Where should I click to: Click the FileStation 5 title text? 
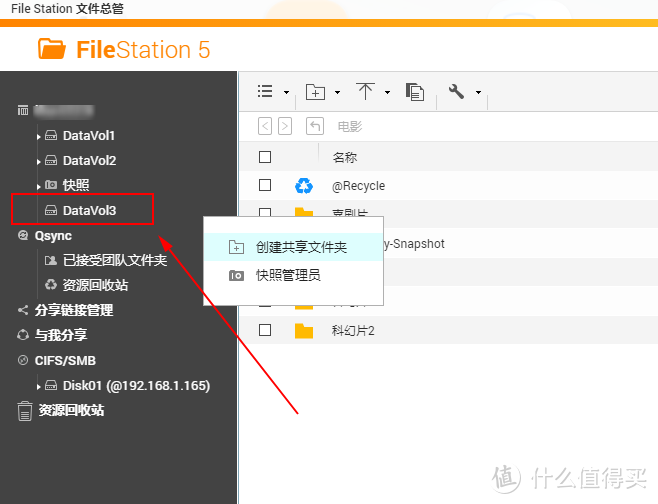[143, 50]
